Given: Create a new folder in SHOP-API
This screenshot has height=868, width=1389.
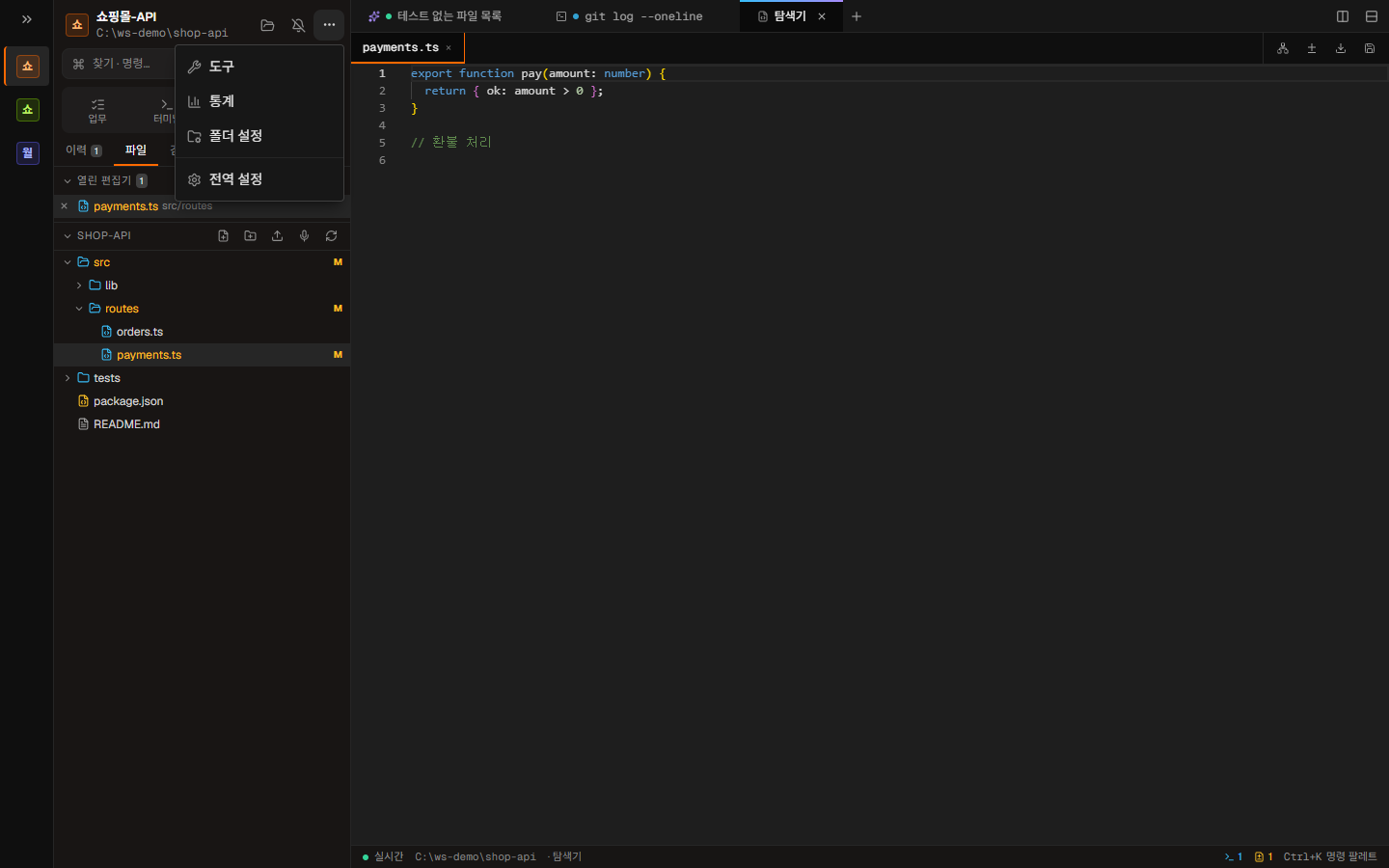Looking at the screenshot, I should 250,235.
